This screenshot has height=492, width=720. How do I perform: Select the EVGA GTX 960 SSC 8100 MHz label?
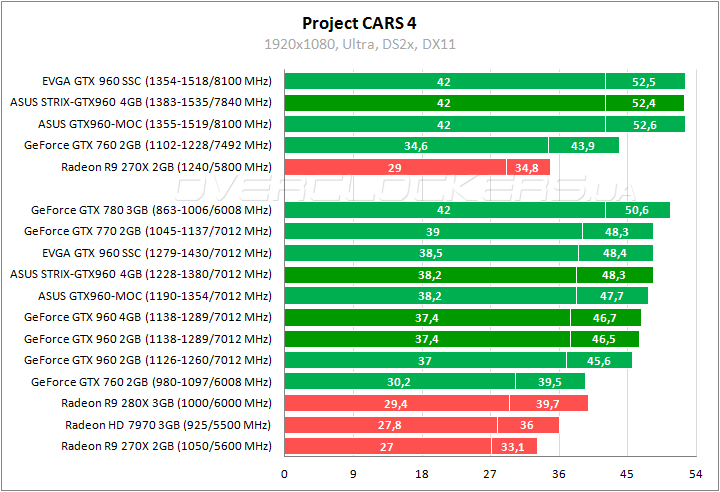156,81
